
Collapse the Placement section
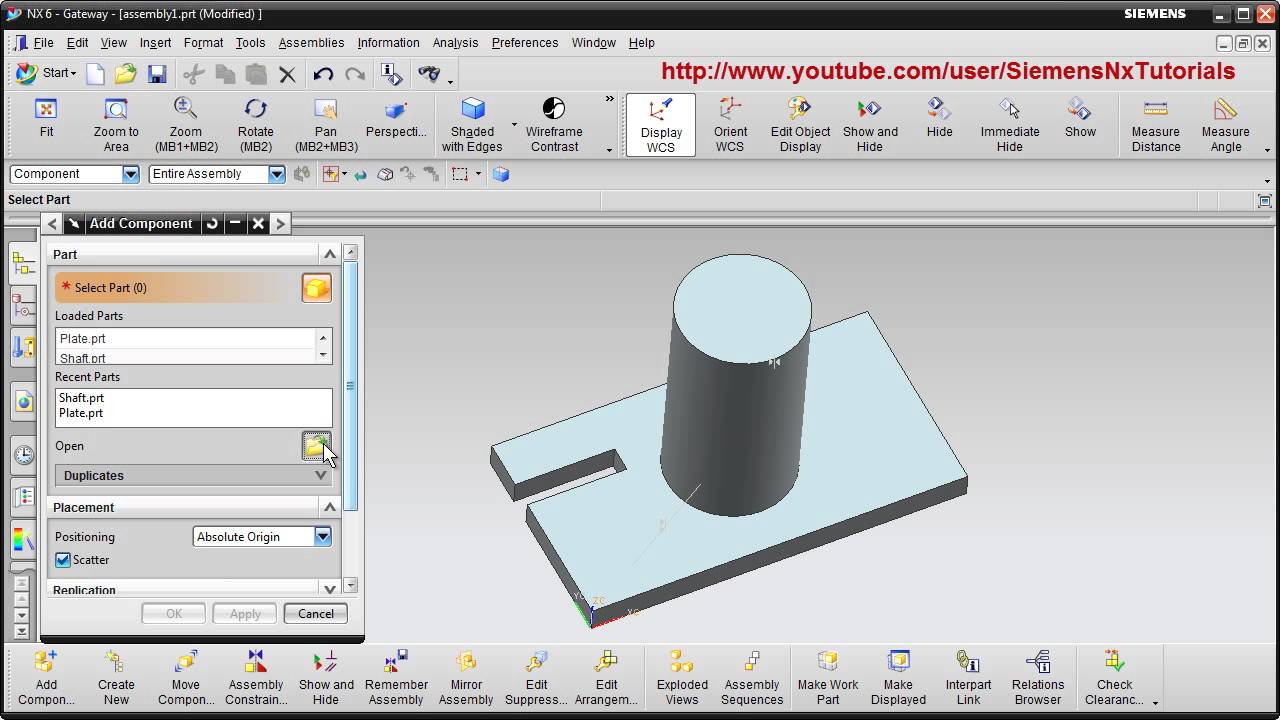[x=330, y=508]
